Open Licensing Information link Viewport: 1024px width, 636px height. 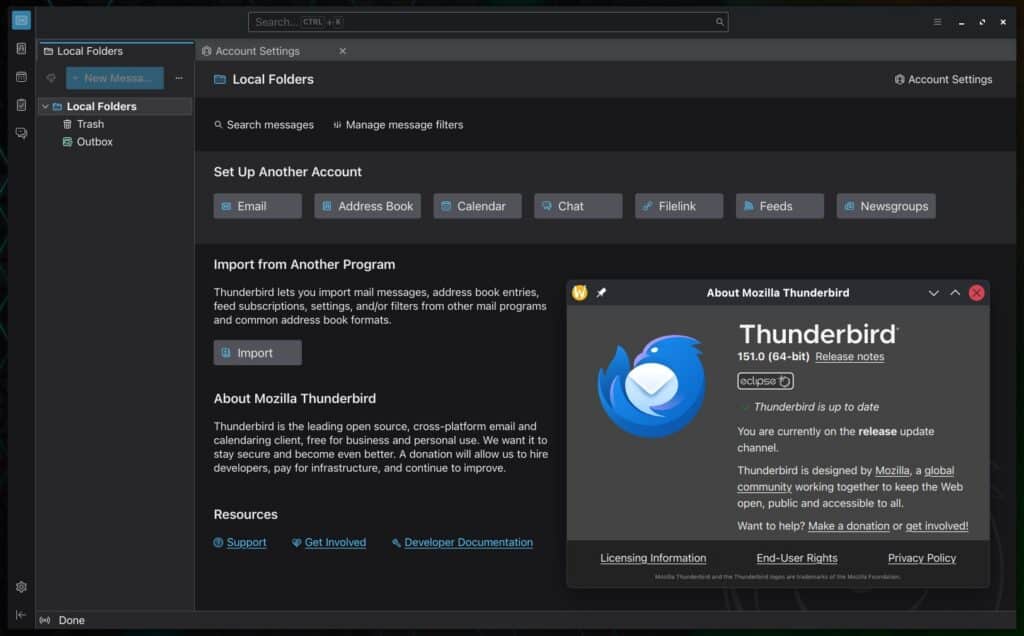coord(653,558)
